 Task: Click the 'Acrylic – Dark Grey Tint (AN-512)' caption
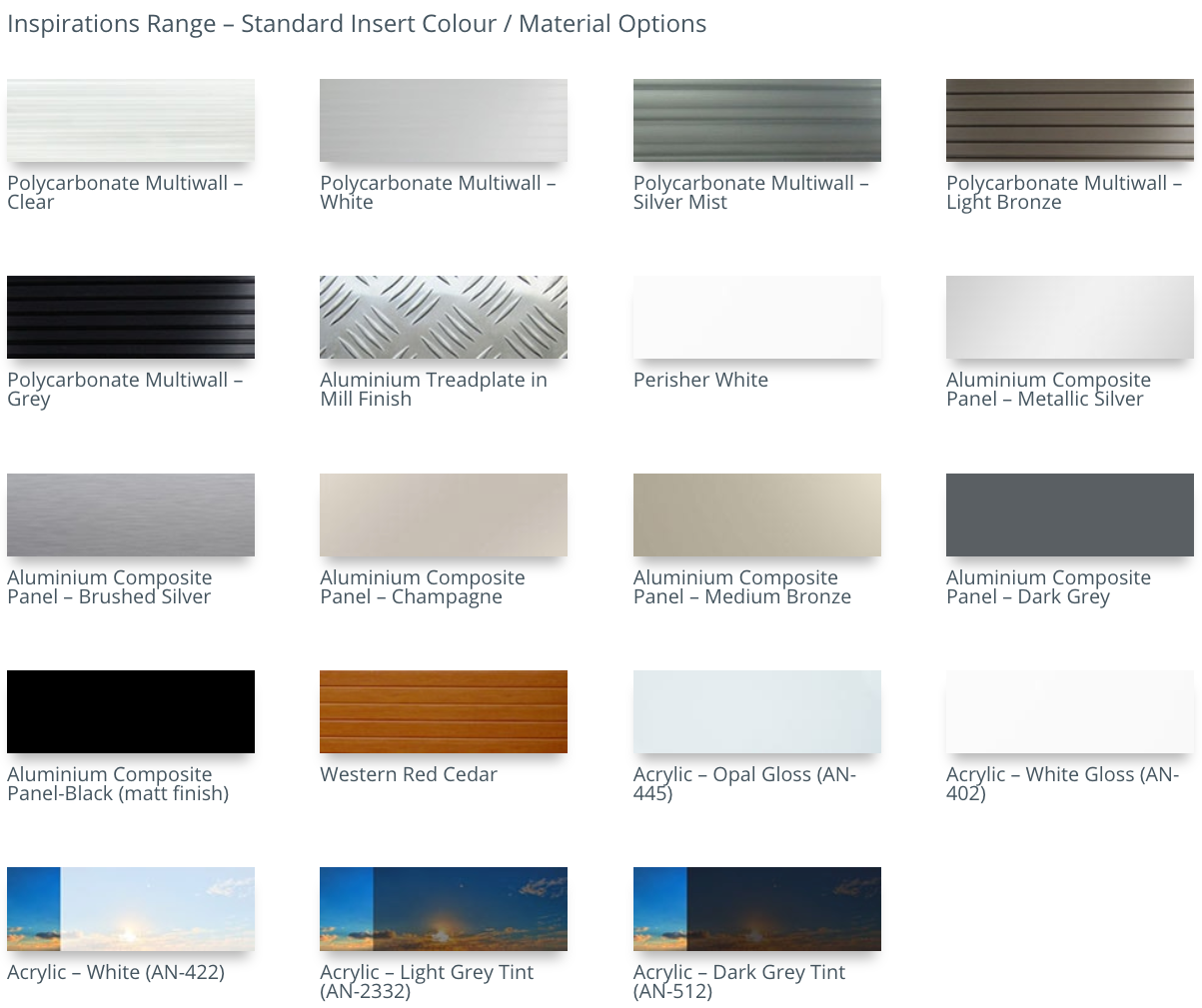tap(739, 981)
